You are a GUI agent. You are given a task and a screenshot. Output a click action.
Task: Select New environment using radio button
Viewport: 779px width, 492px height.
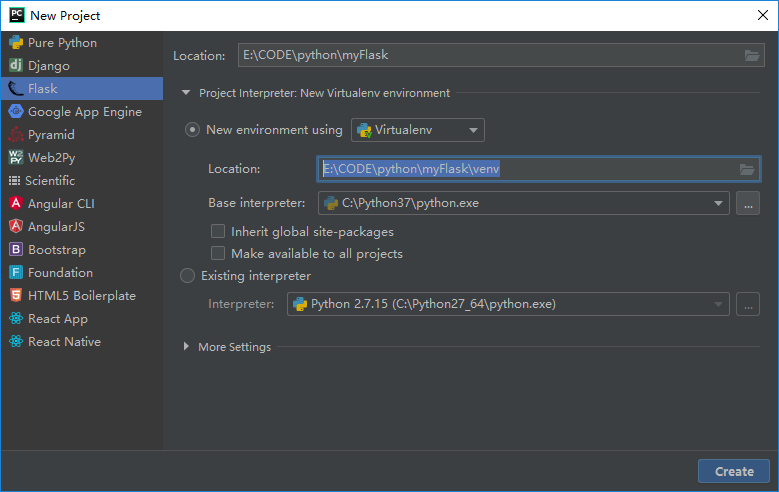pos(192,130)
